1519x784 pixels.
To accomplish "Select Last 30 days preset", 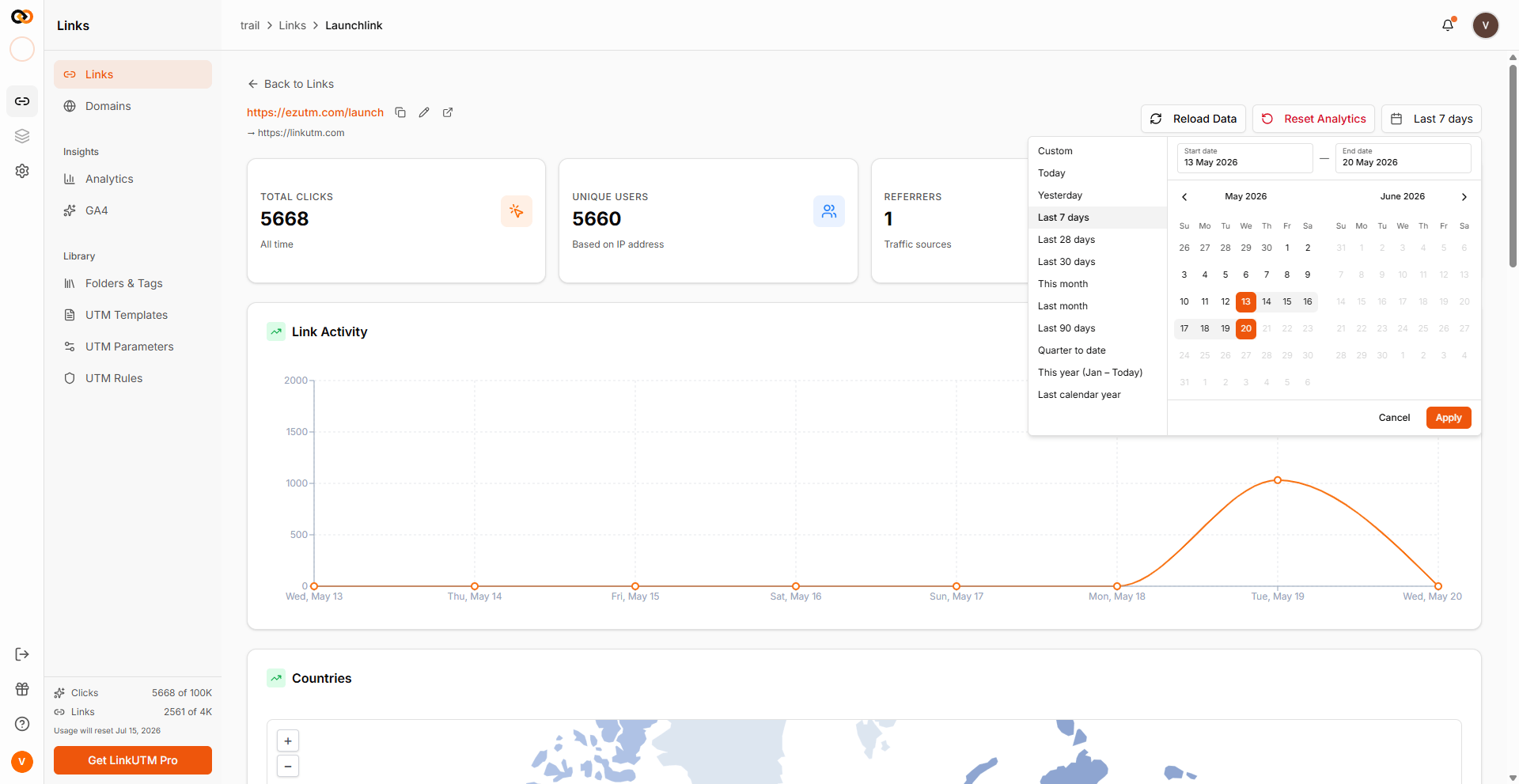I will coord(1097,262).
